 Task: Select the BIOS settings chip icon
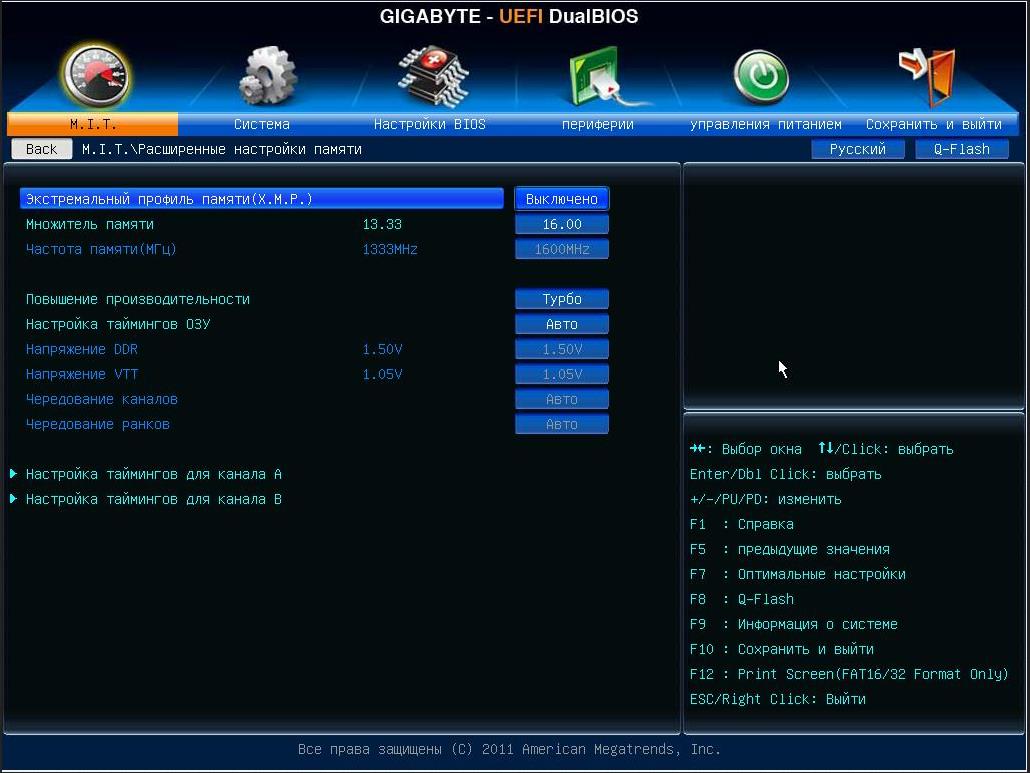(432, 76)
